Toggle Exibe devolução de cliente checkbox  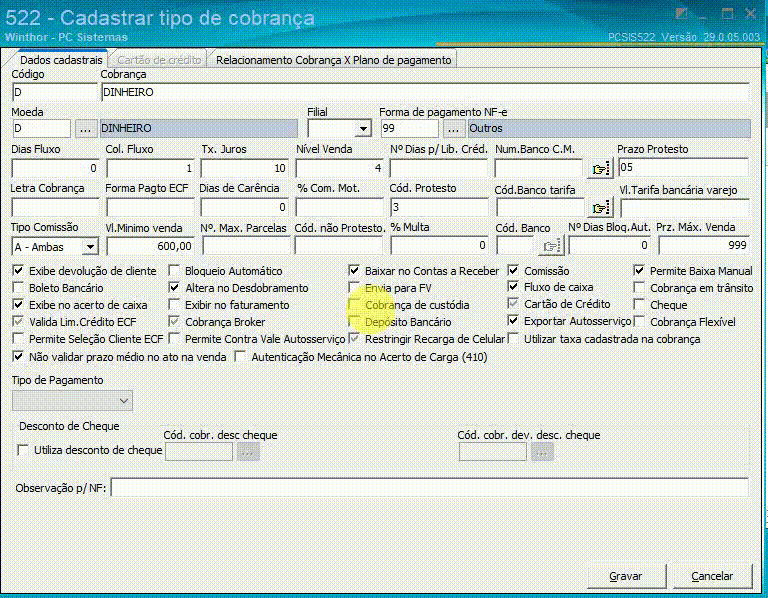click(x=18, y=270)
